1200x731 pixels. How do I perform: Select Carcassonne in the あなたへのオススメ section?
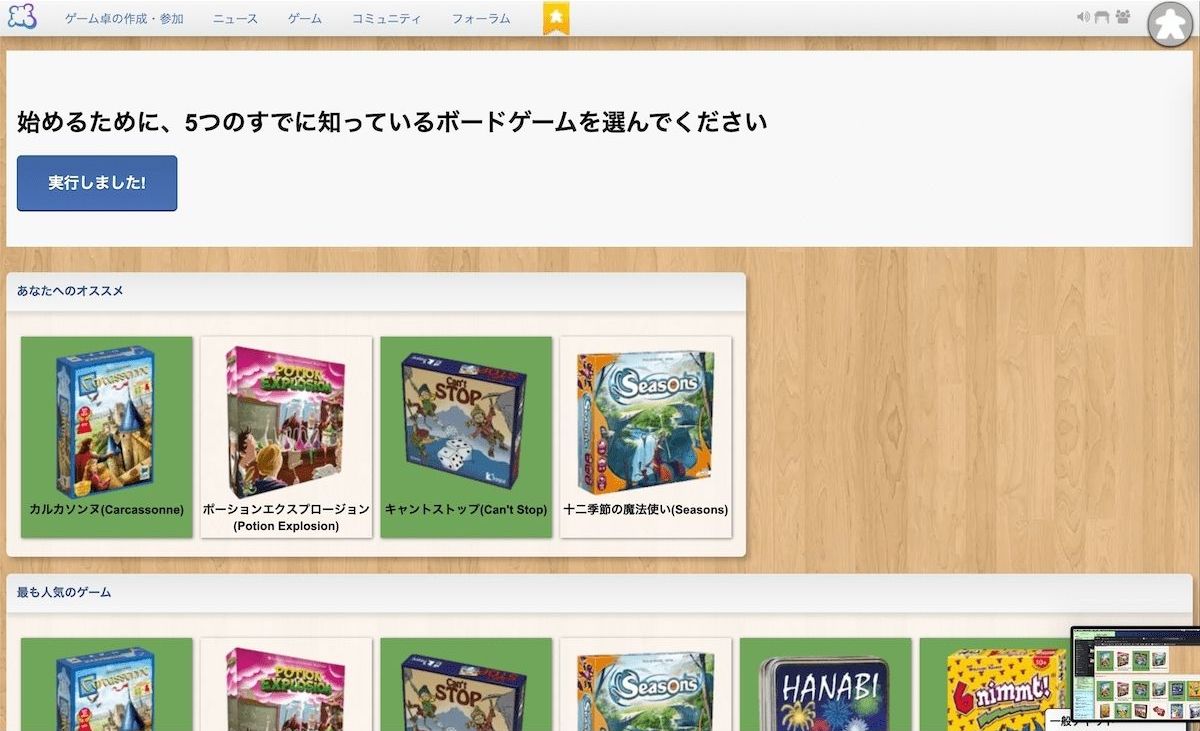pyautogui.click(x=107, y=437)
